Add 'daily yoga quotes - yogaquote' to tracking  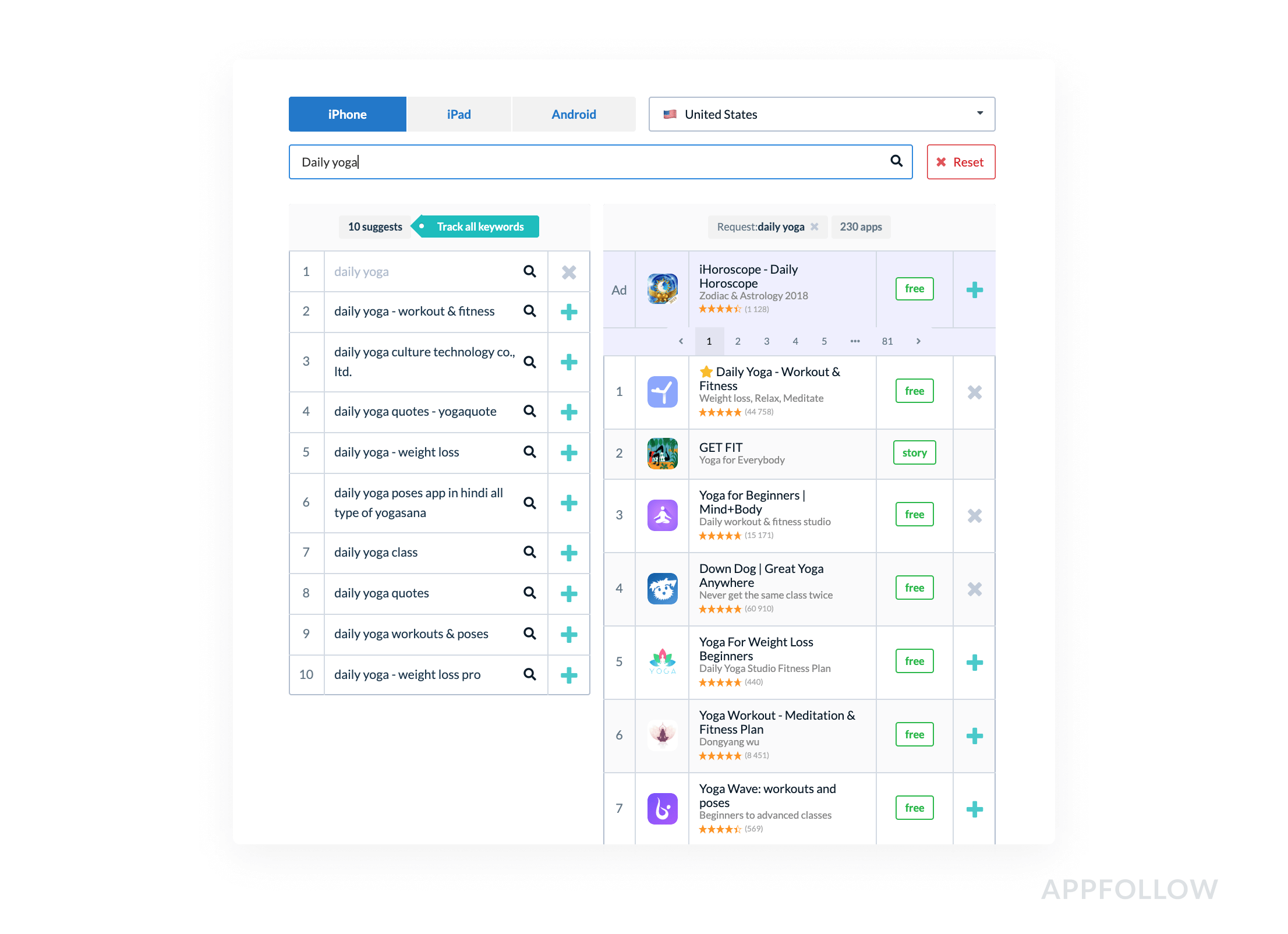[568, 412]
